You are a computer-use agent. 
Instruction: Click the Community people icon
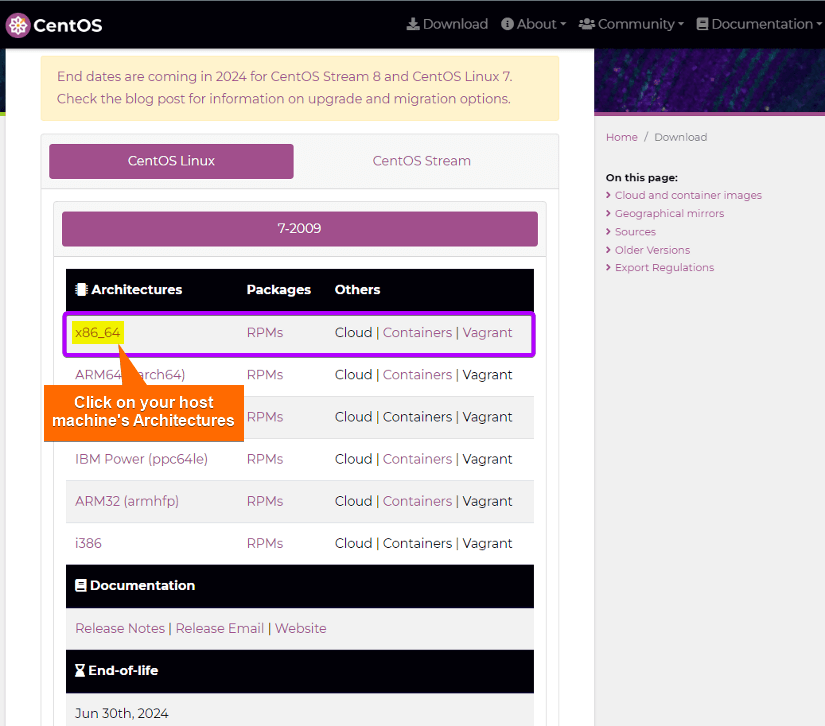click(587, 24)
